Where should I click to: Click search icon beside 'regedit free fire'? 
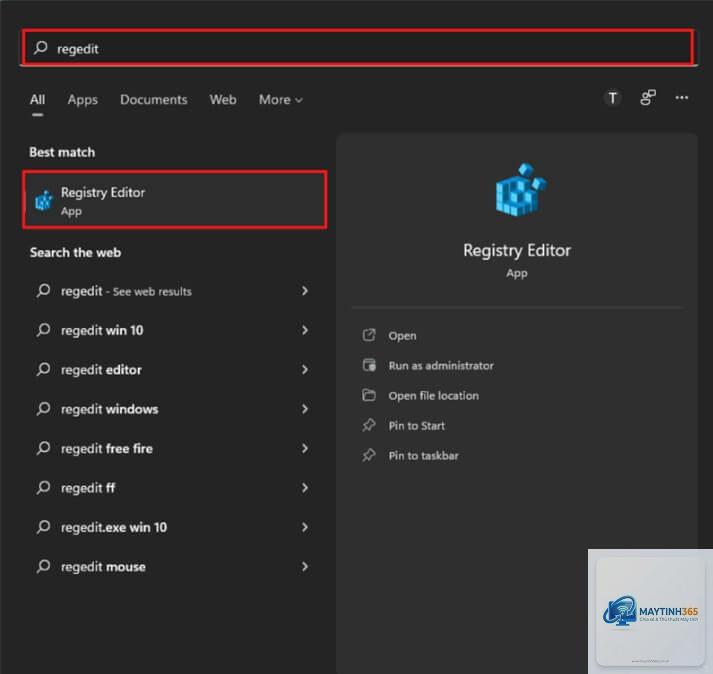tap(44, 448)
